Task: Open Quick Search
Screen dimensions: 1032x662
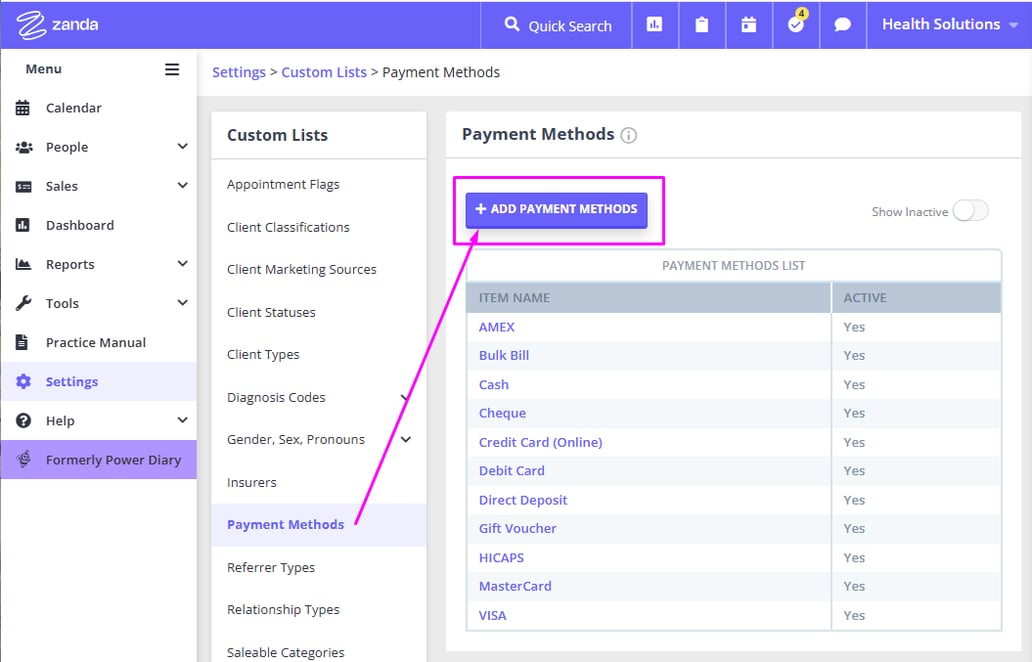Action: [x=555, y=25]
